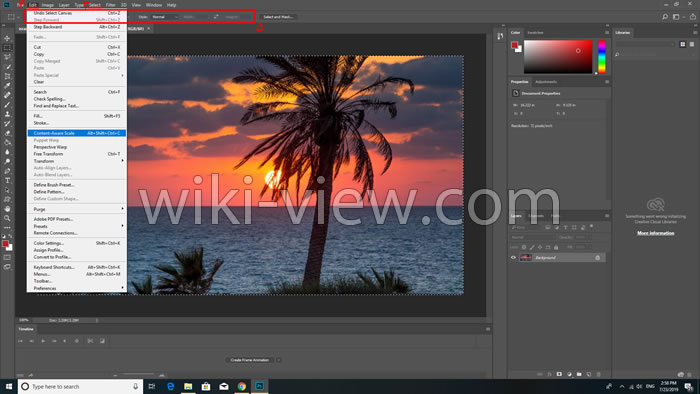Select the Crop tool
Viewport: 700px width, 394px height.
[7, 76]
